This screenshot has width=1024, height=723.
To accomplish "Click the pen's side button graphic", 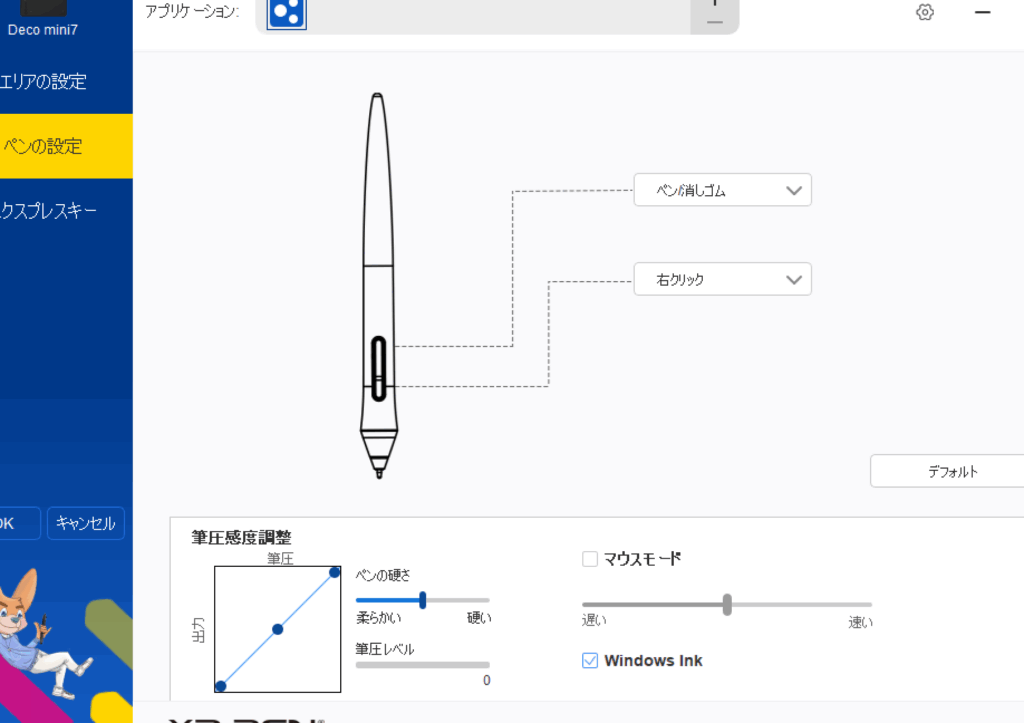I will pyautogui.click(x=379, y=368).
